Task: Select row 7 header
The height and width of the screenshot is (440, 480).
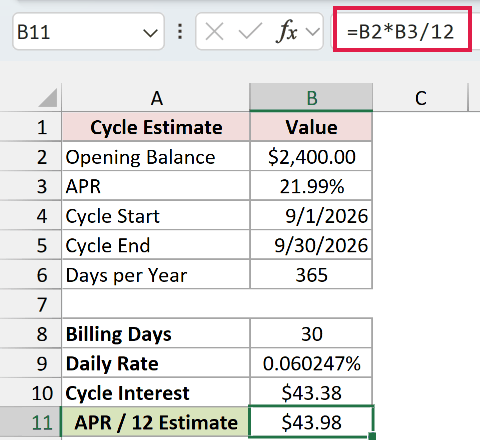Action: pyautogui.click(x=31, y=304)
